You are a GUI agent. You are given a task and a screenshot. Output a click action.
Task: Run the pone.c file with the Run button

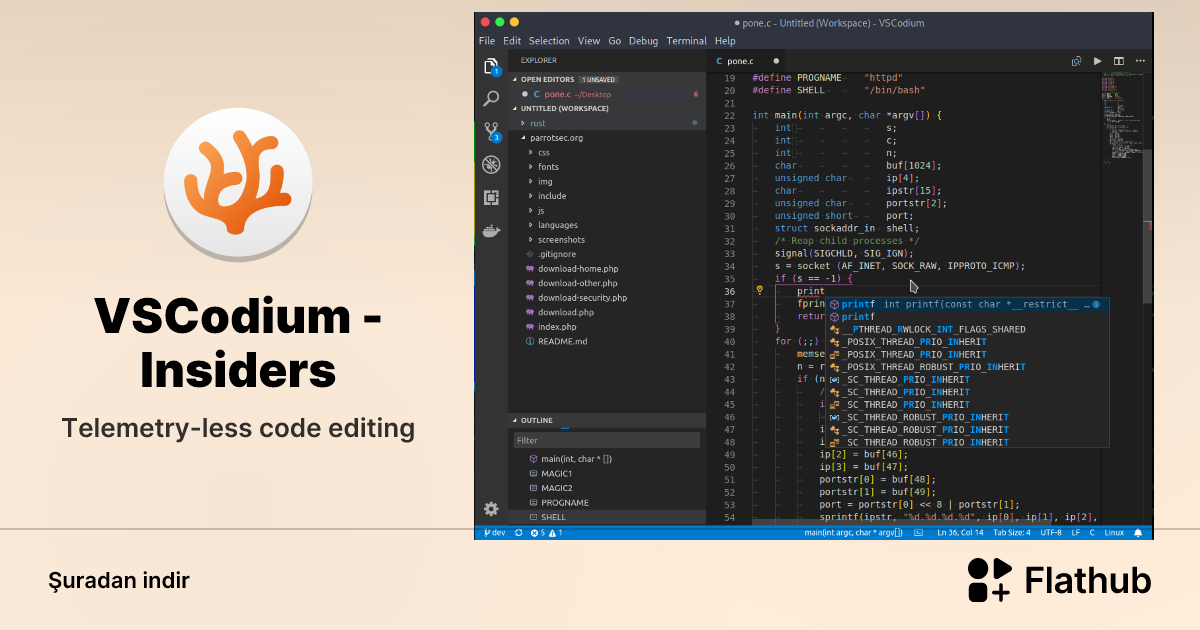[x=1097, y=61]
